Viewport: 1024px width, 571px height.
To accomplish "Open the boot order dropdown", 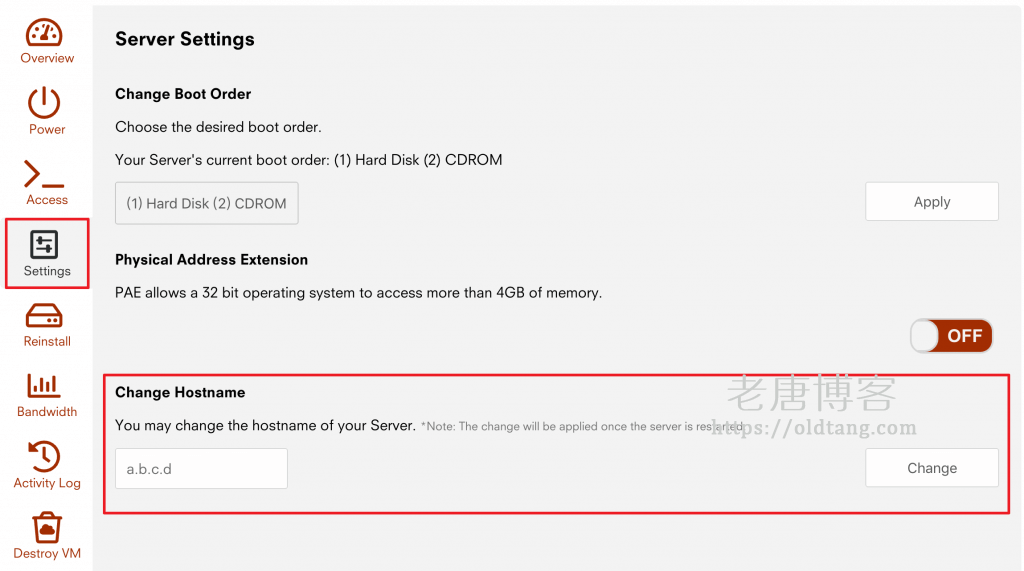I will 207,203.
